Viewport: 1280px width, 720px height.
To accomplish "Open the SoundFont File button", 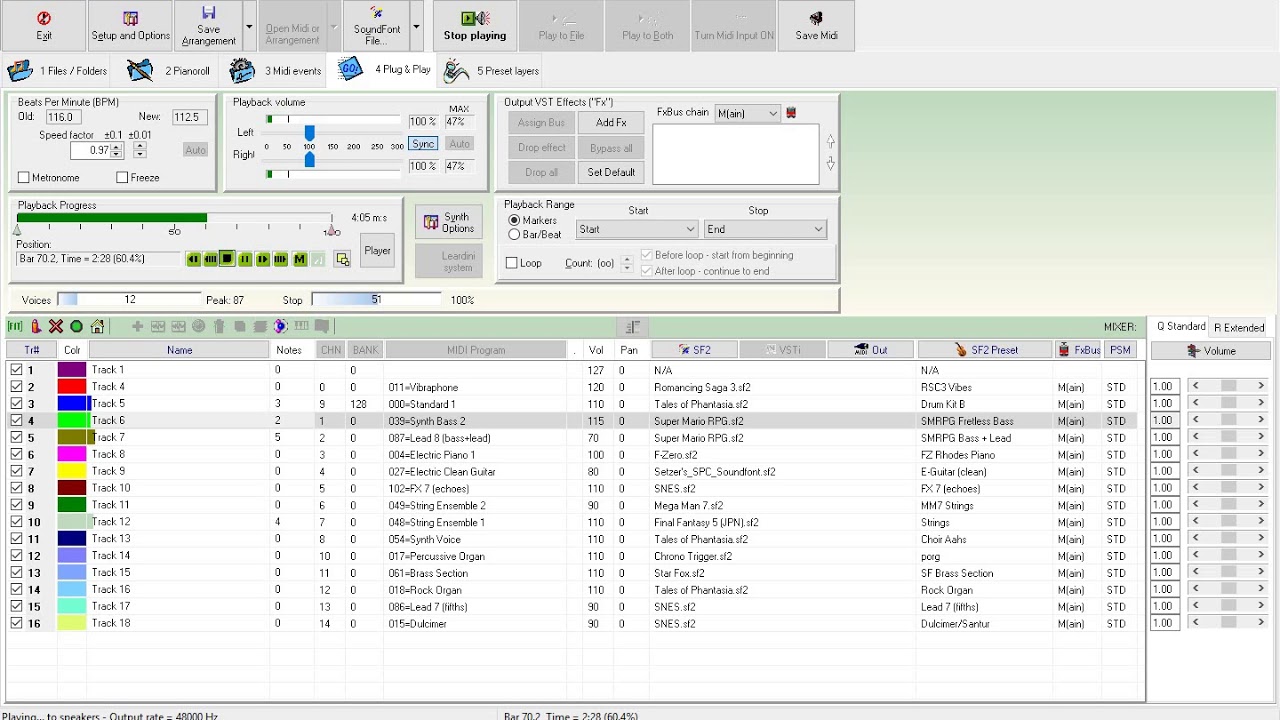I will click(376, 26).
